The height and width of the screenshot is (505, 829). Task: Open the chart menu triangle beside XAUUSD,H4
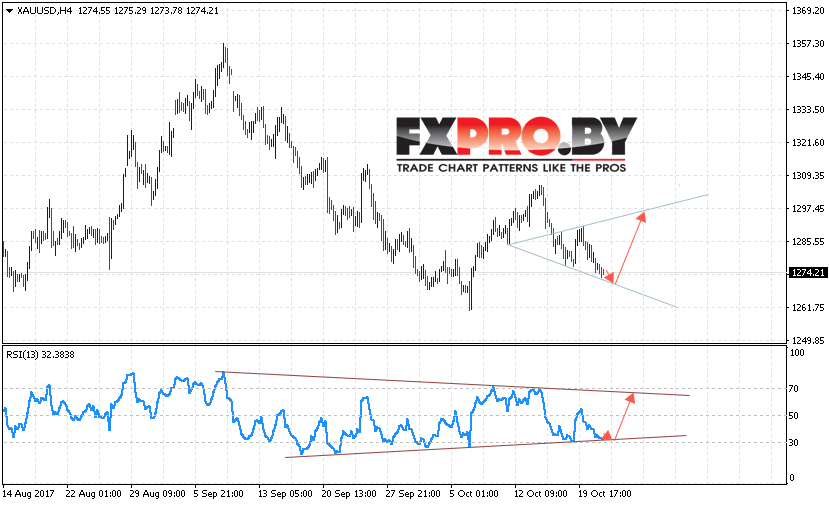click(9, 11)
